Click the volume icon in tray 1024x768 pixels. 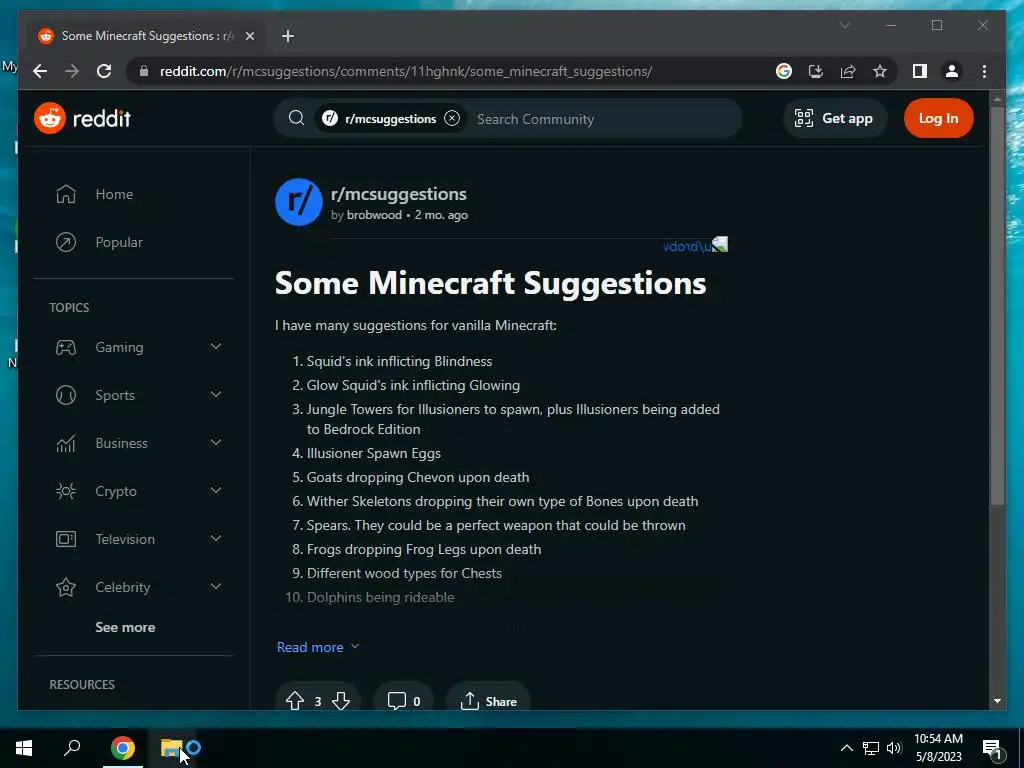894,748
